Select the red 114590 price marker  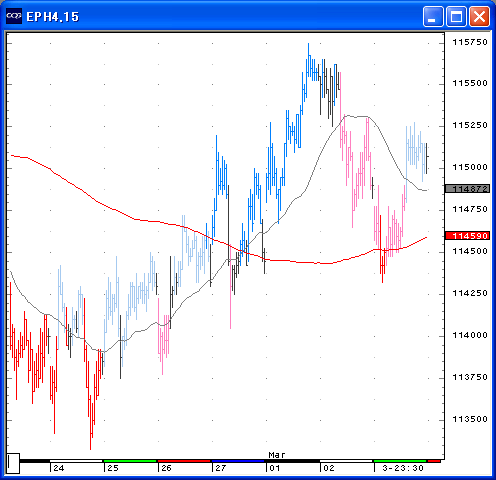click(x=468, y=236)
